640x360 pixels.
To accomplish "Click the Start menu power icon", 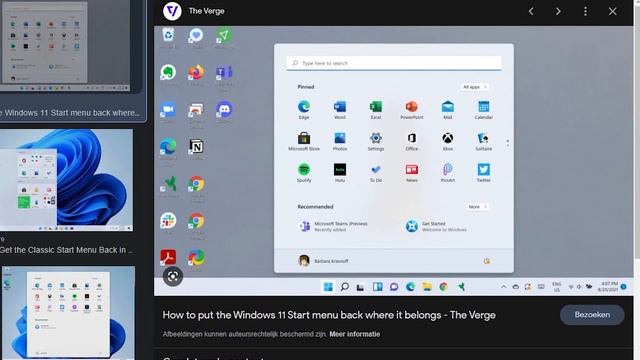I will coord(487,261).
